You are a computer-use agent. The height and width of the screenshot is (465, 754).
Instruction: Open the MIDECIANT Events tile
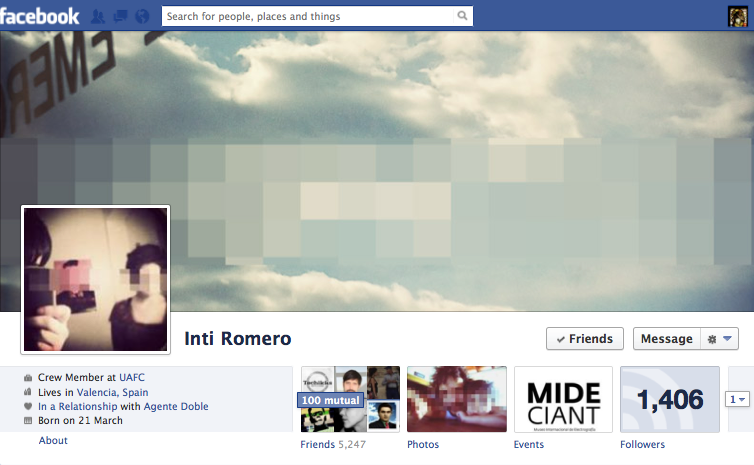pos(563,399)
